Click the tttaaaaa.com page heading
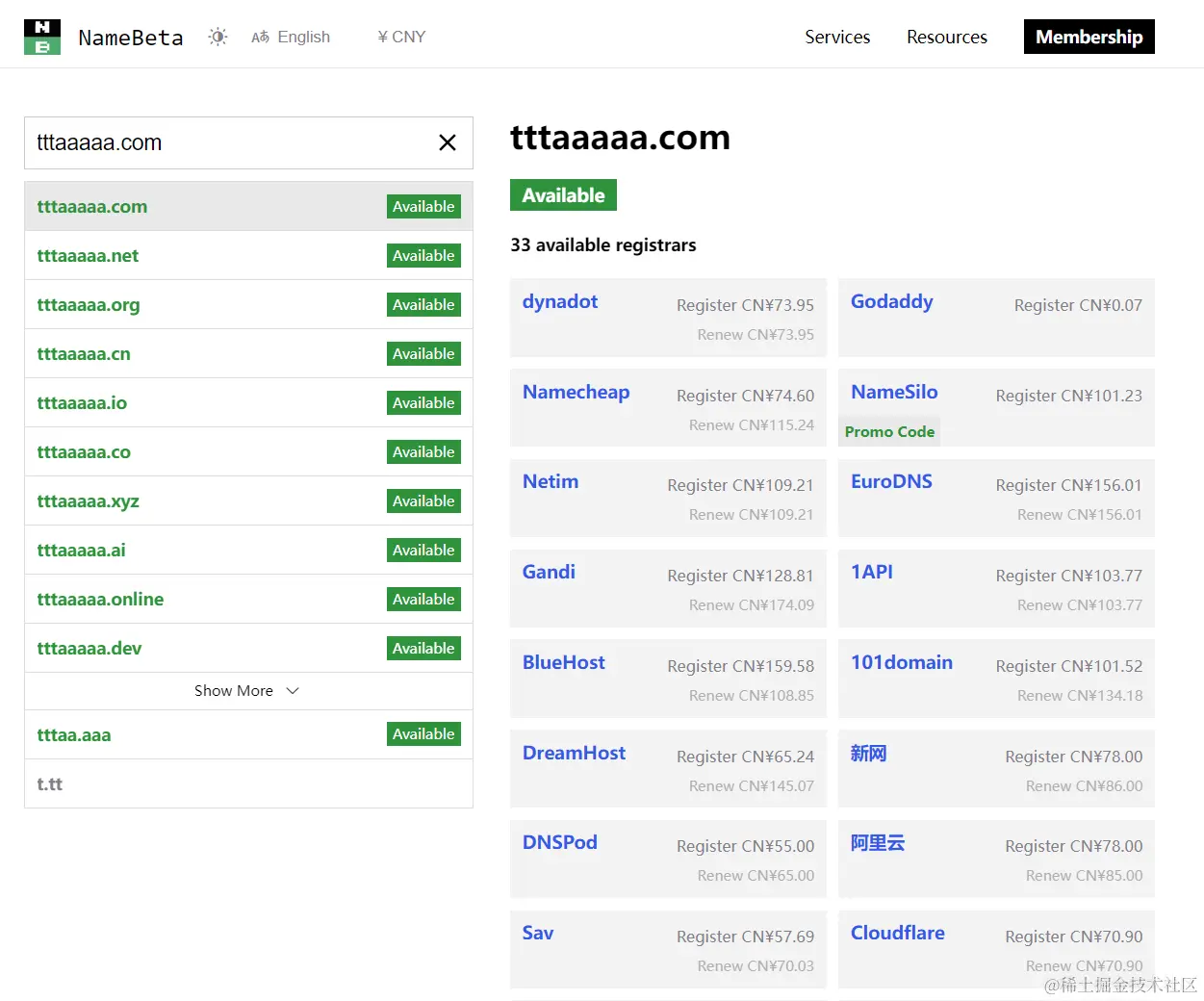The height and width of the screenshot is (1001, 1204). 620,138
